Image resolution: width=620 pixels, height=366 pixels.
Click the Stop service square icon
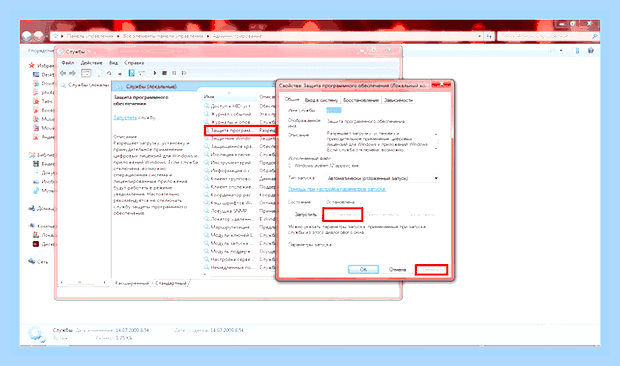coord(164,73)
